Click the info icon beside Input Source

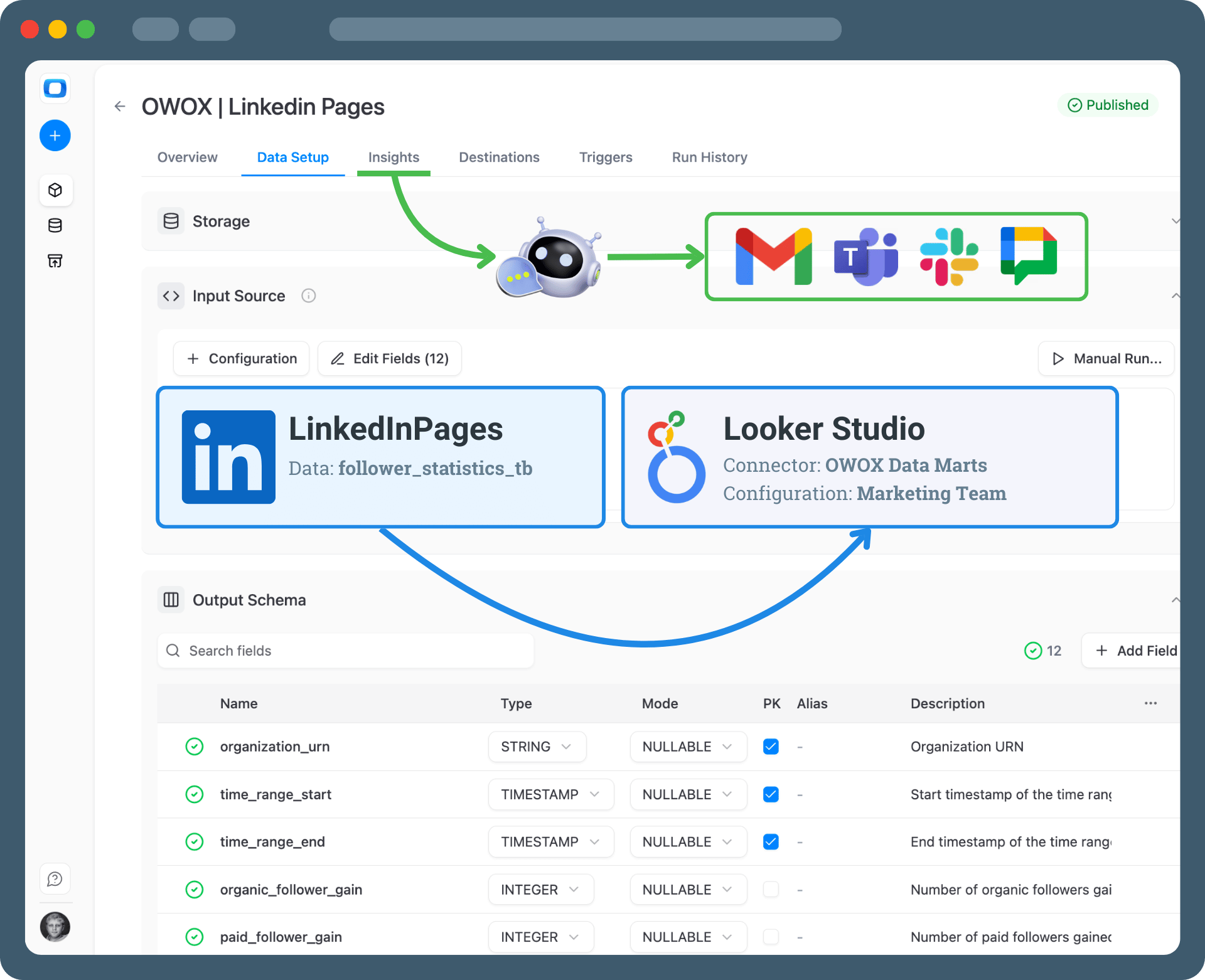(308, 296)
